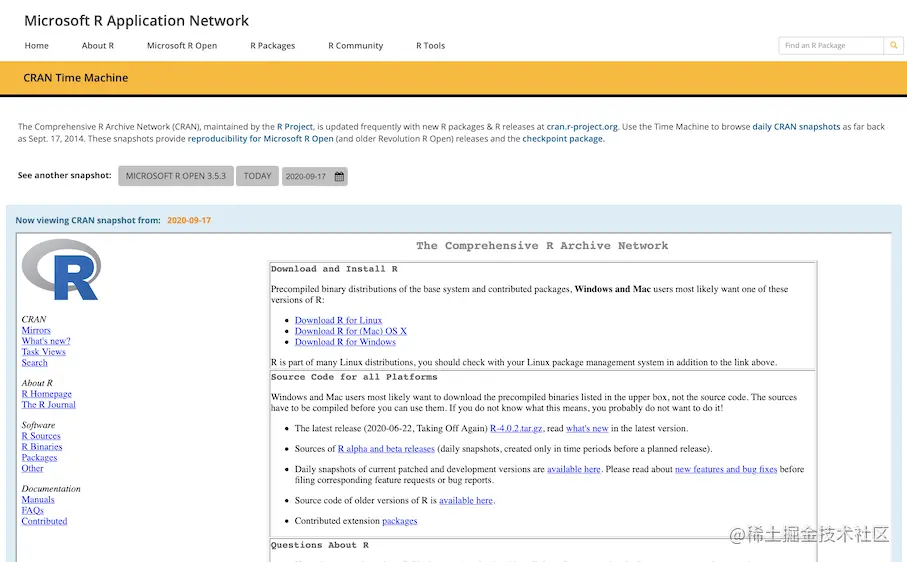Open the About R menu item
The image size is (907, 562).
coord(98,46)
